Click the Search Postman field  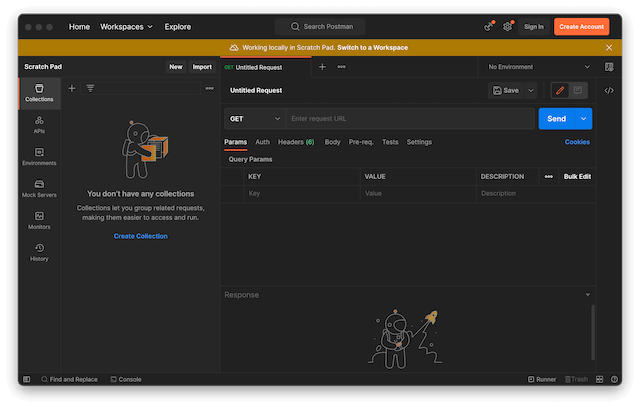point(320,27)
